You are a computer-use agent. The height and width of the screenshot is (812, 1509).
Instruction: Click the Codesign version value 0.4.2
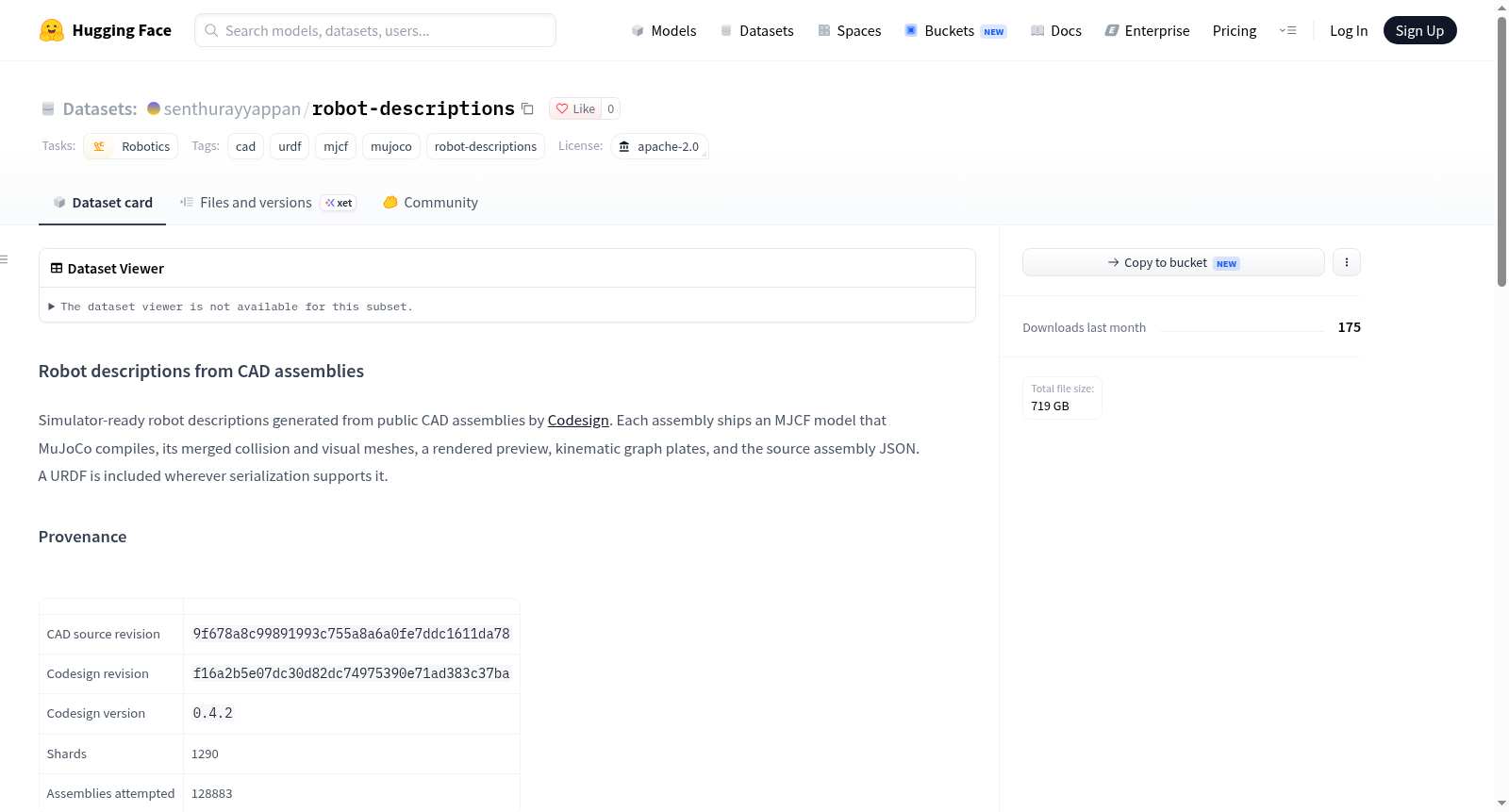pos(213,713)
